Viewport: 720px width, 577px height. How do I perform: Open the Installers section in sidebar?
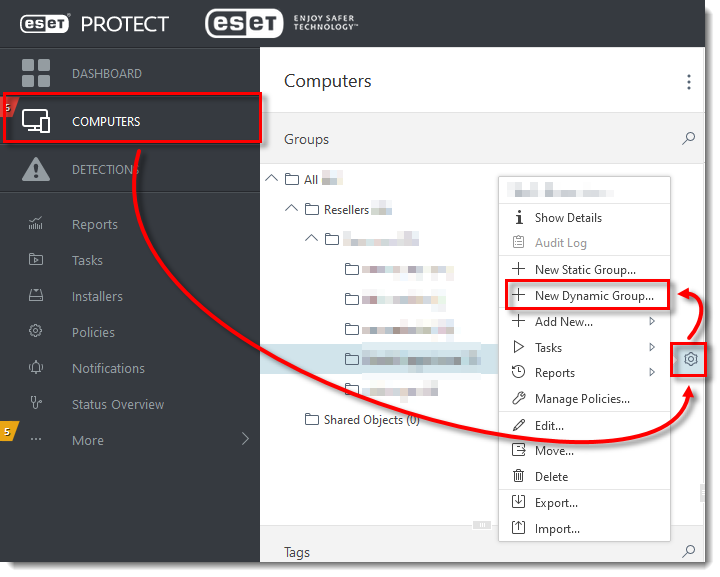click(x=97, y=296)
